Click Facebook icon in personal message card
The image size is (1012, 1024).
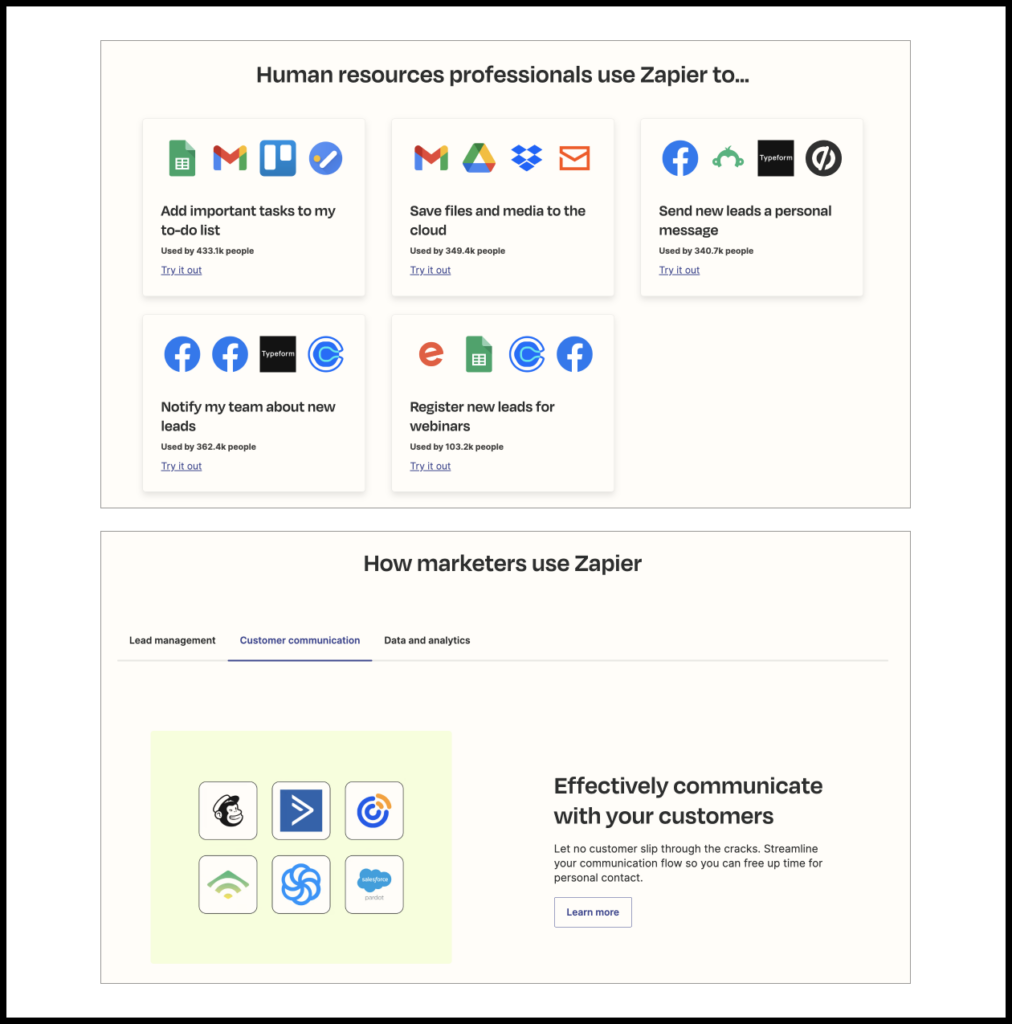(680, 158)
